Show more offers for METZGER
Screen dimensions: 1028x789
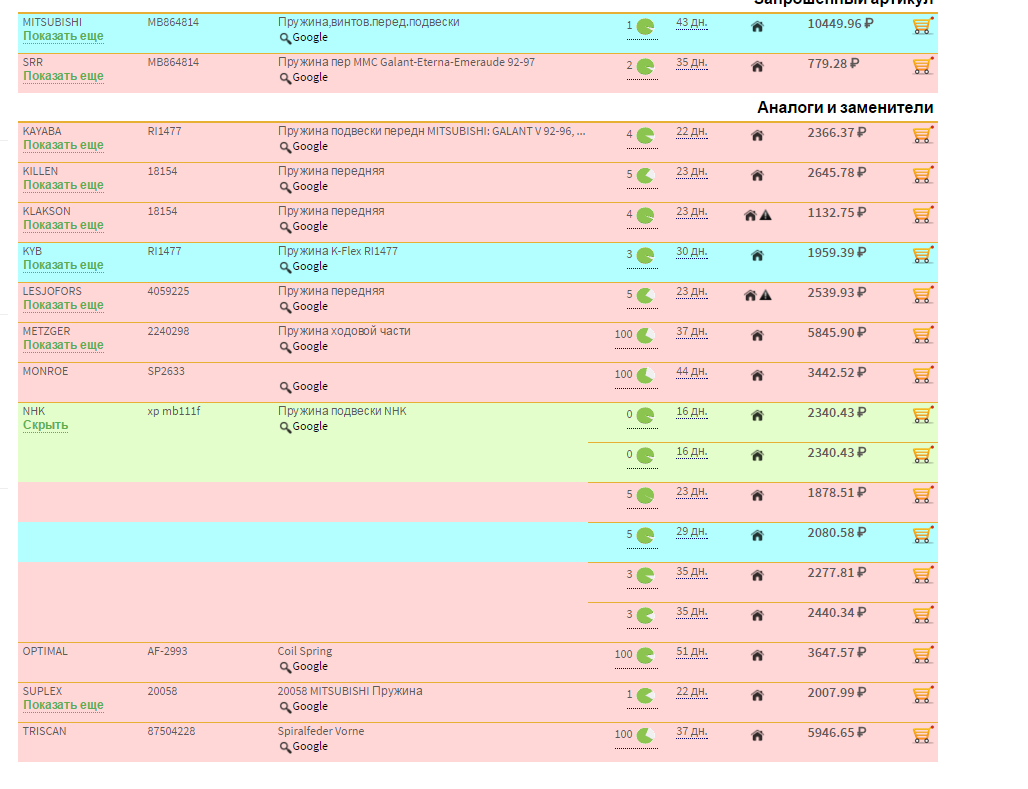(64, 345)
